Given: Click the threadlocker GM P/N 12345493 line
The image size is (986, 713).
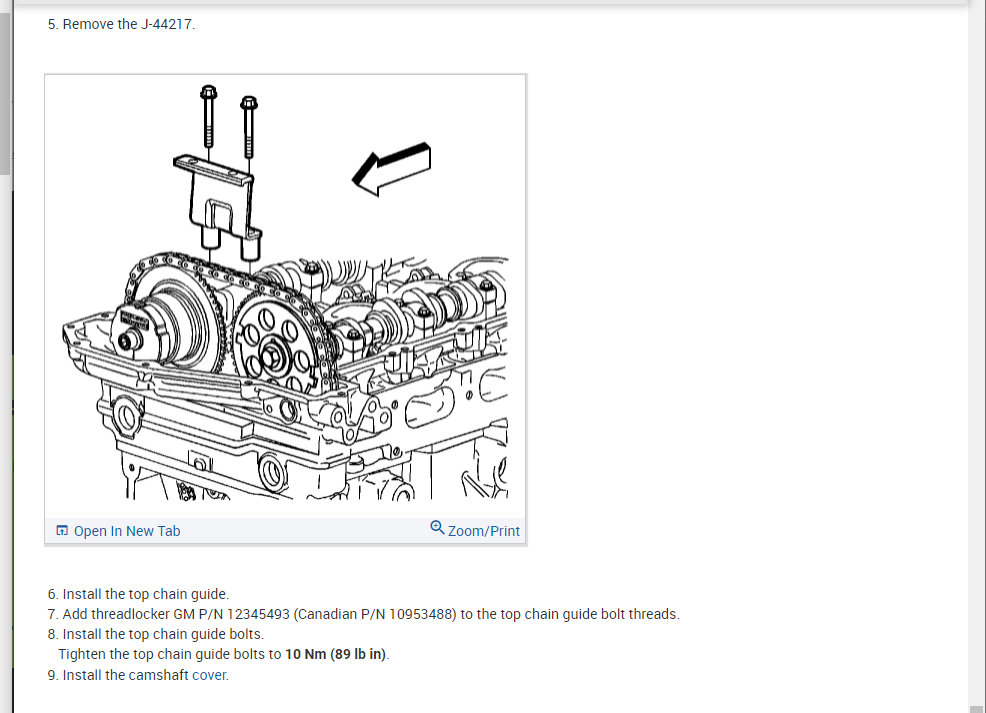Looking at the screenshot, I should pos(363,614).
